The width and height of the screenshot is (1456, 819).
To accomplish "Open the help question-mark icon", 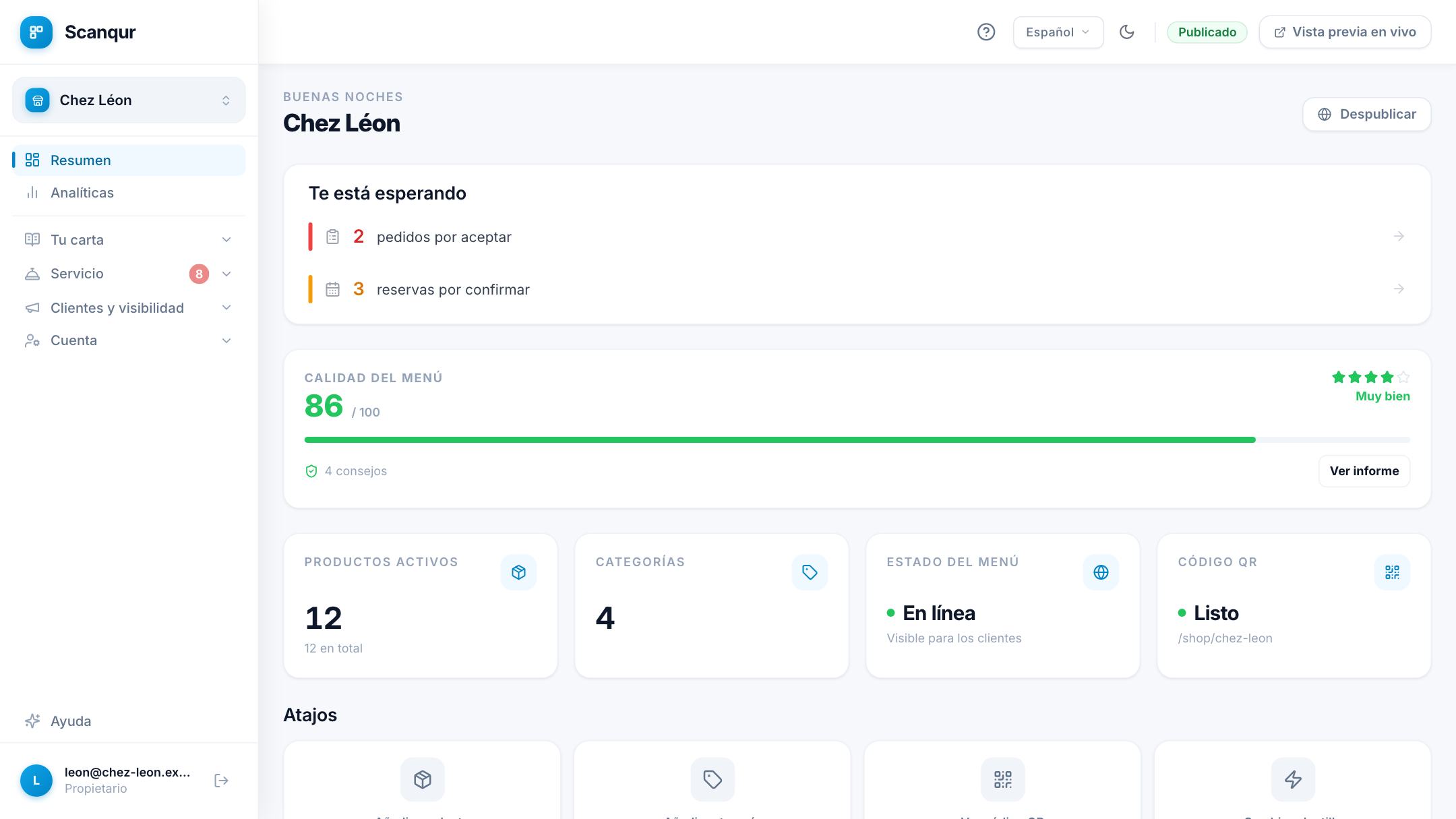I will pyautogui.click(x=986, y=32).
